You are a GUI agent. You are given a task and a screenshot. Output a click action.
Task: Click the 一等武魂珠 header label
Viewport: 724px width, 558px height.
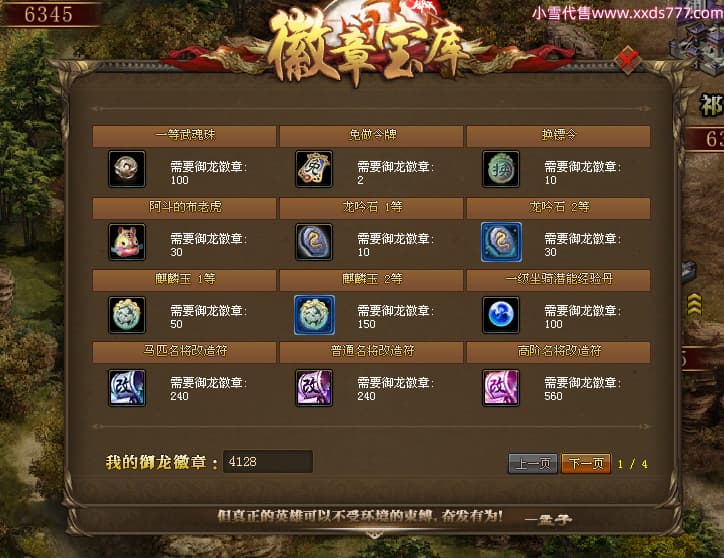[185, 134]
